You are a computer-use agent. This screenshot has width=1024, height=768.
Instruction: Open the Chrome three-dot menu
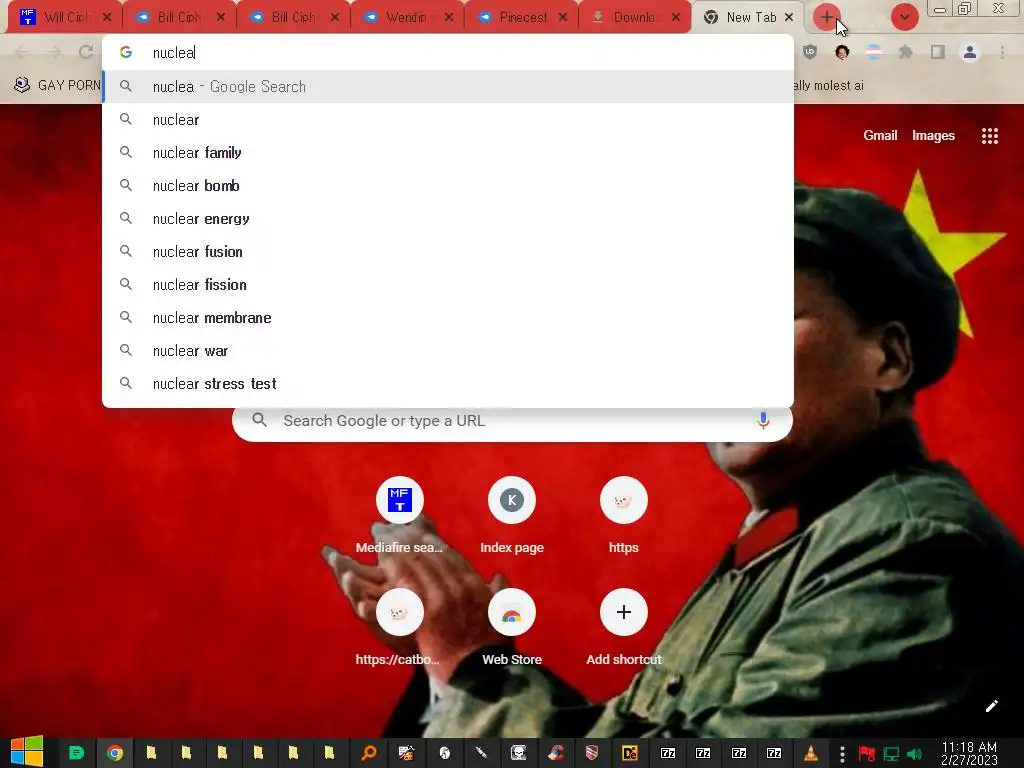pos(1002,52)
